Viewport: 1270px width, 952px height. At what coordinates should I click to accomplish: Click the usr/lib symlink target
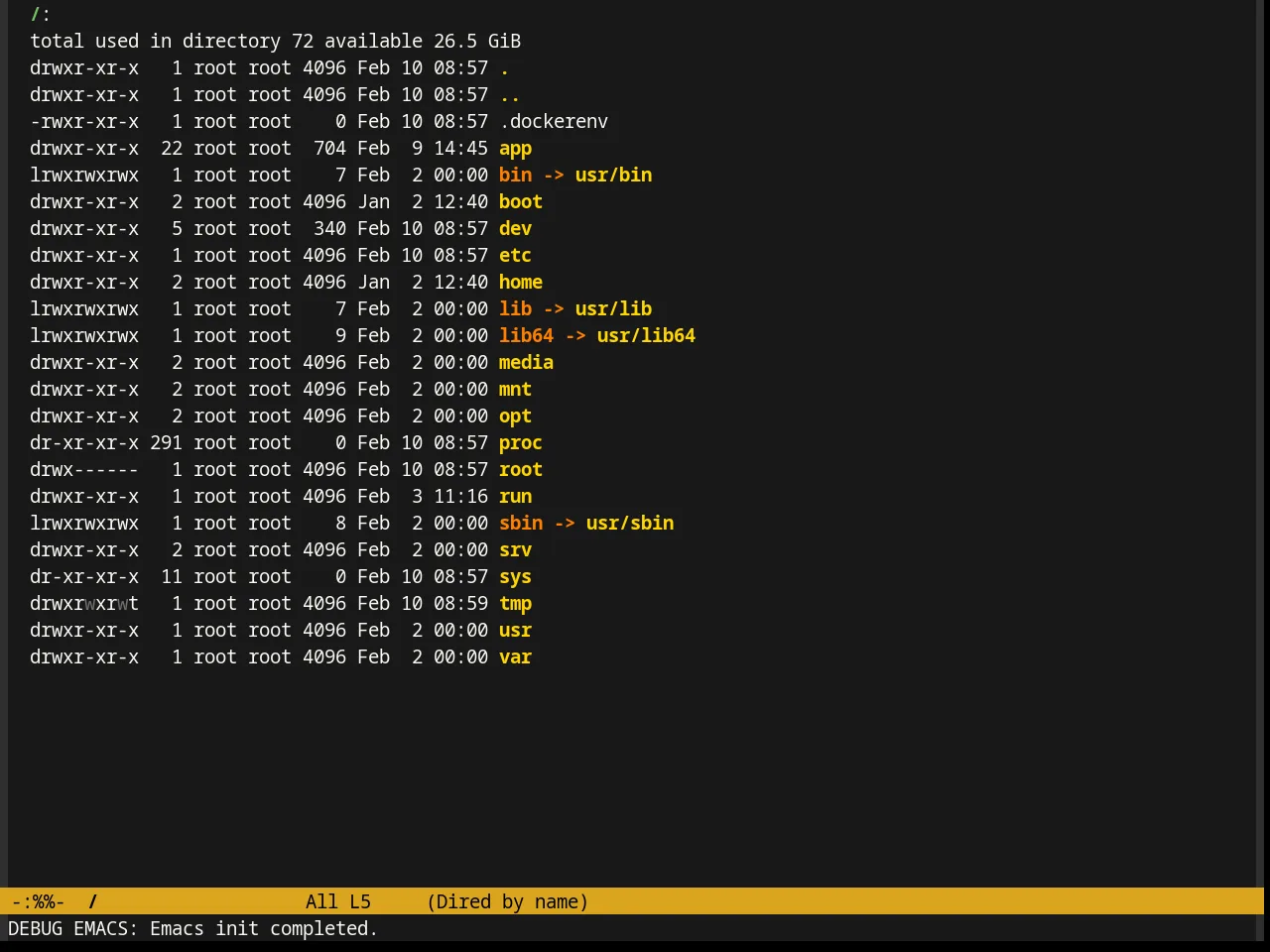[x=613, y=309]
